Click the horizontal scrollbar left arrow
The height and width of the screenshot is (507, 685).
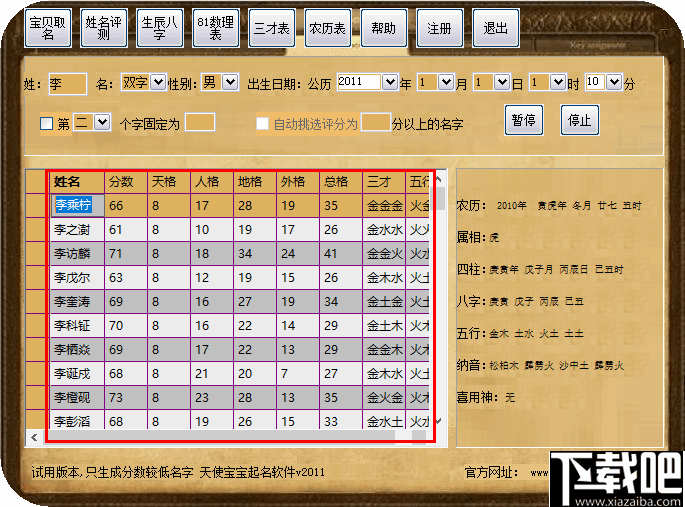click(x=34, y=437)
